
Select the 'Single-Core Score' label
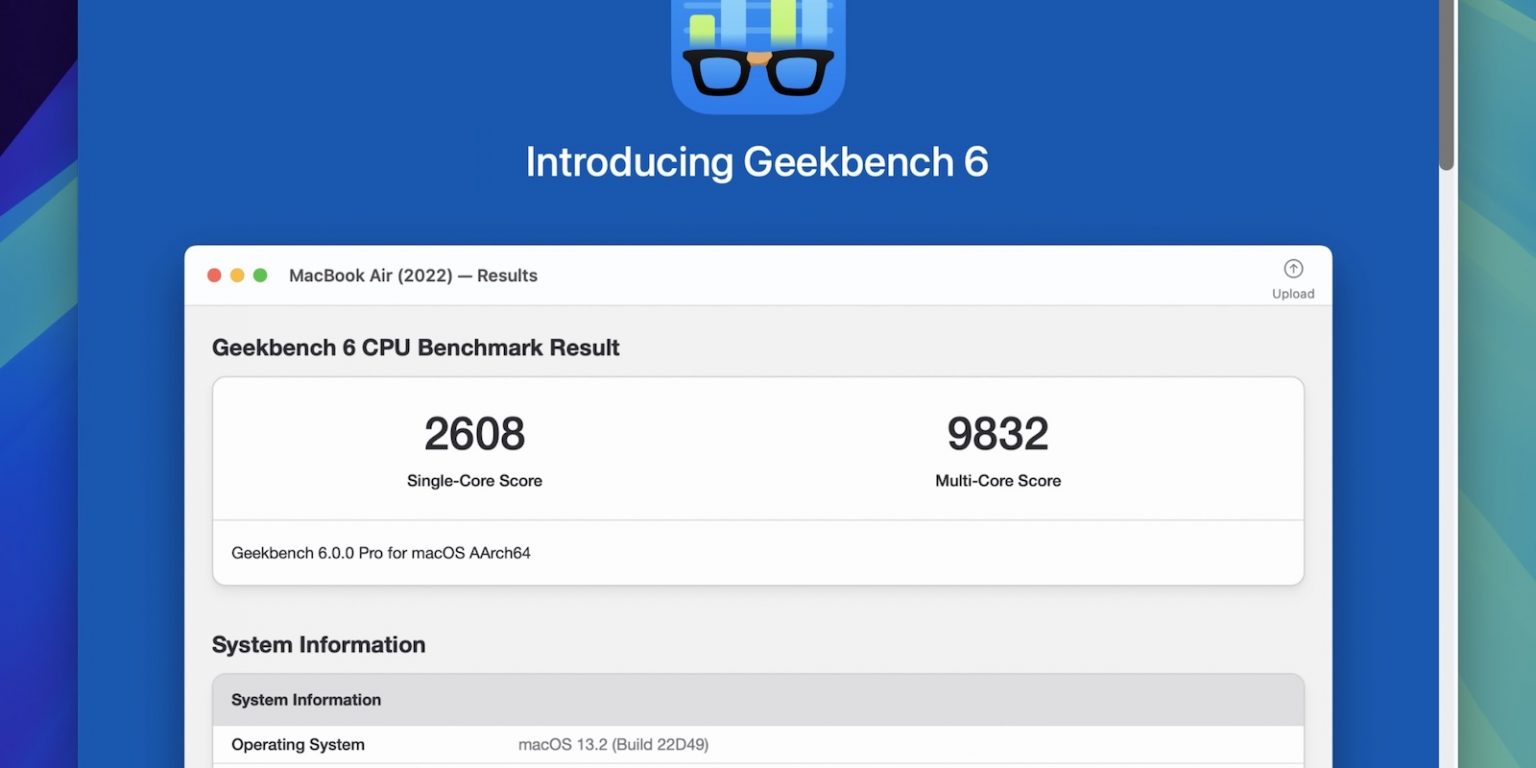[x=474, y=481]
